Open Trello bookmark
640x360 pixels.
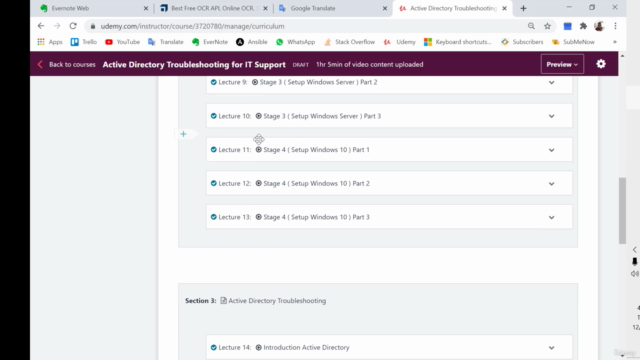[84, 42]
